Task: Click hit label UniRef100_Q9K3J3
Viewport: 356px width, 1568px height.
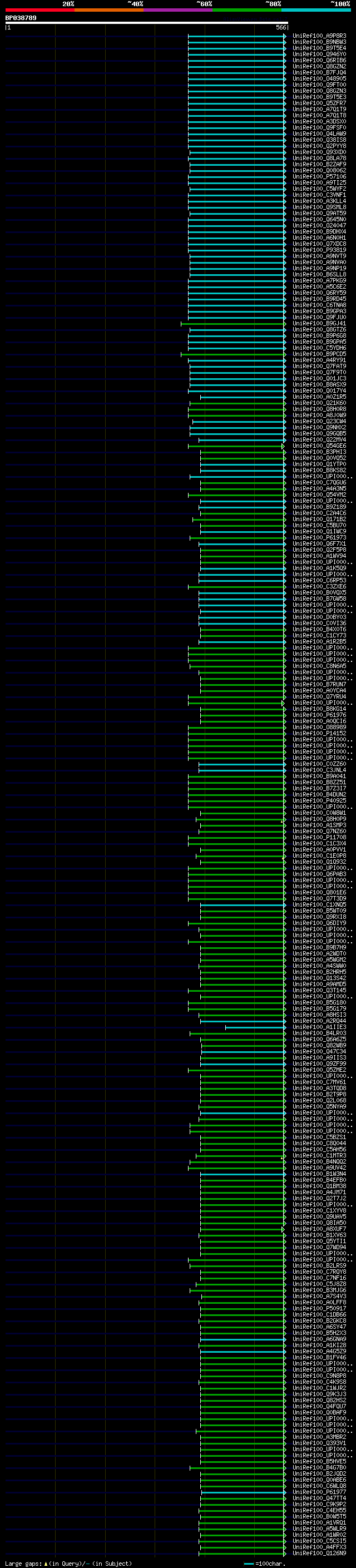Action: 319,1394
